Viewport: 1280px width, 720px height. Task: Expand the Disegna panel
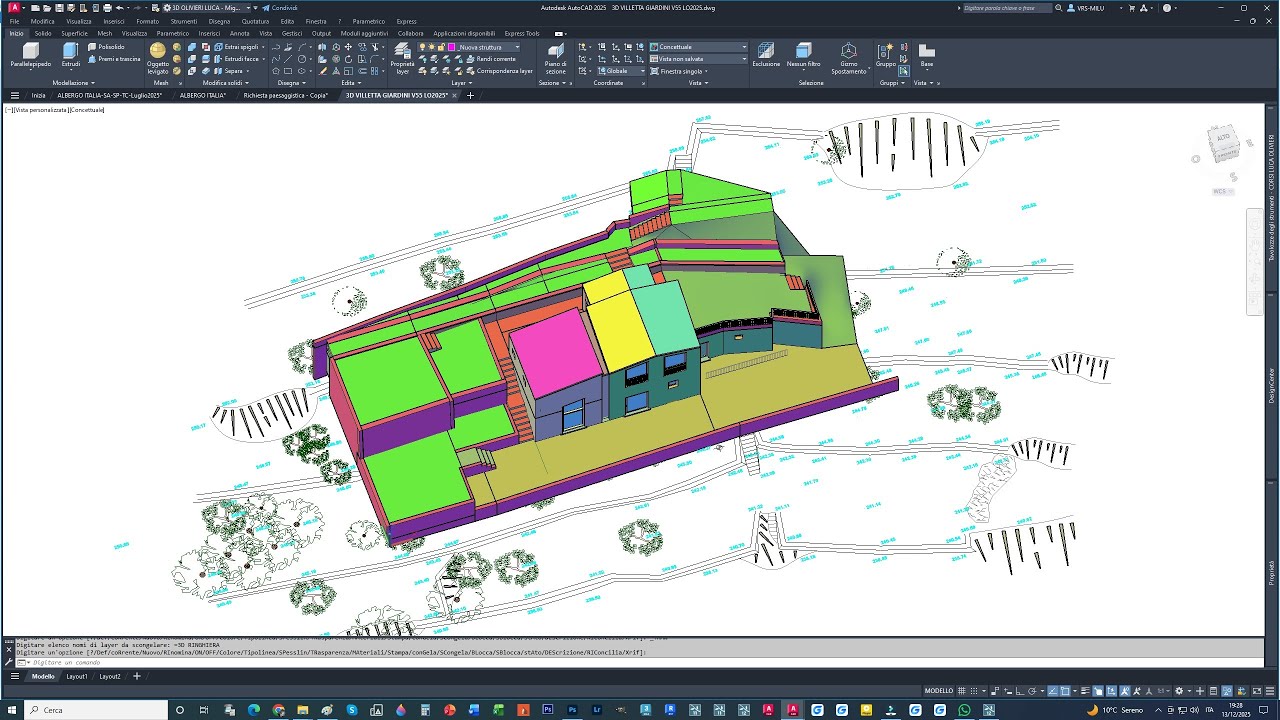(291, 83)
